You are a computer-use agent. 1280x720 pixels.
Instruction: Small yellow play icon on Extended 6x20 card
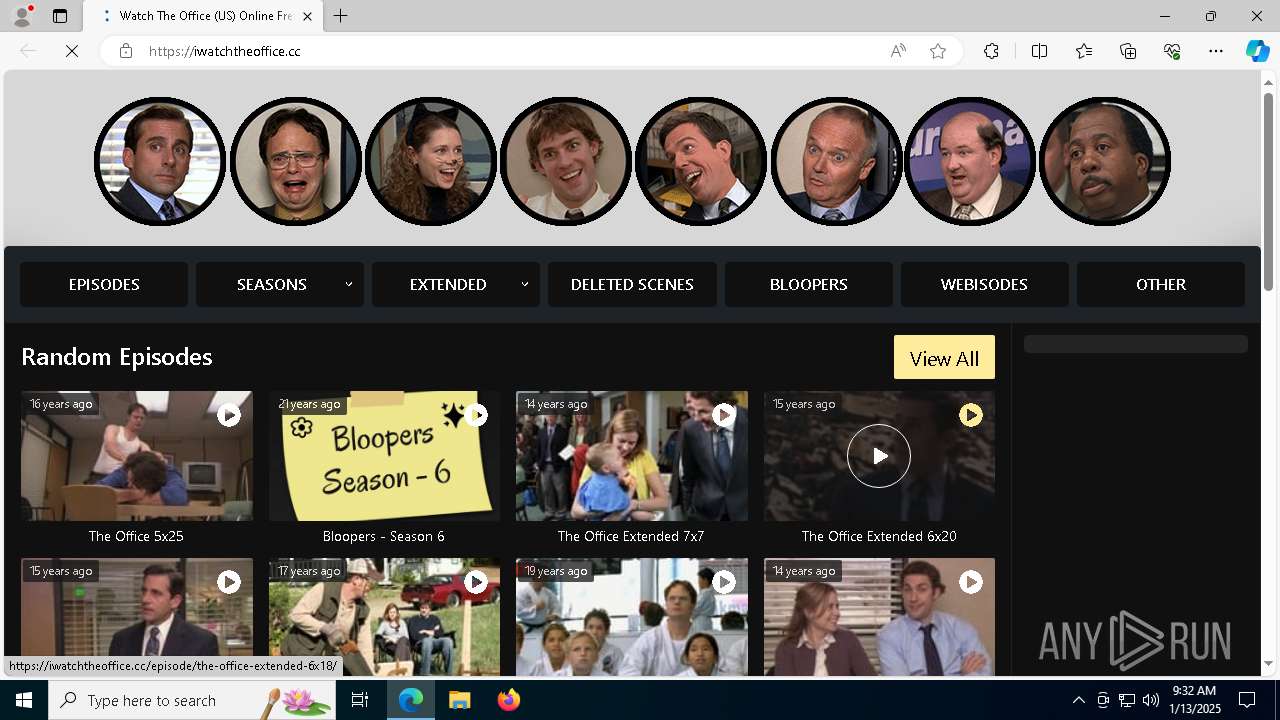tap(971, 414)
